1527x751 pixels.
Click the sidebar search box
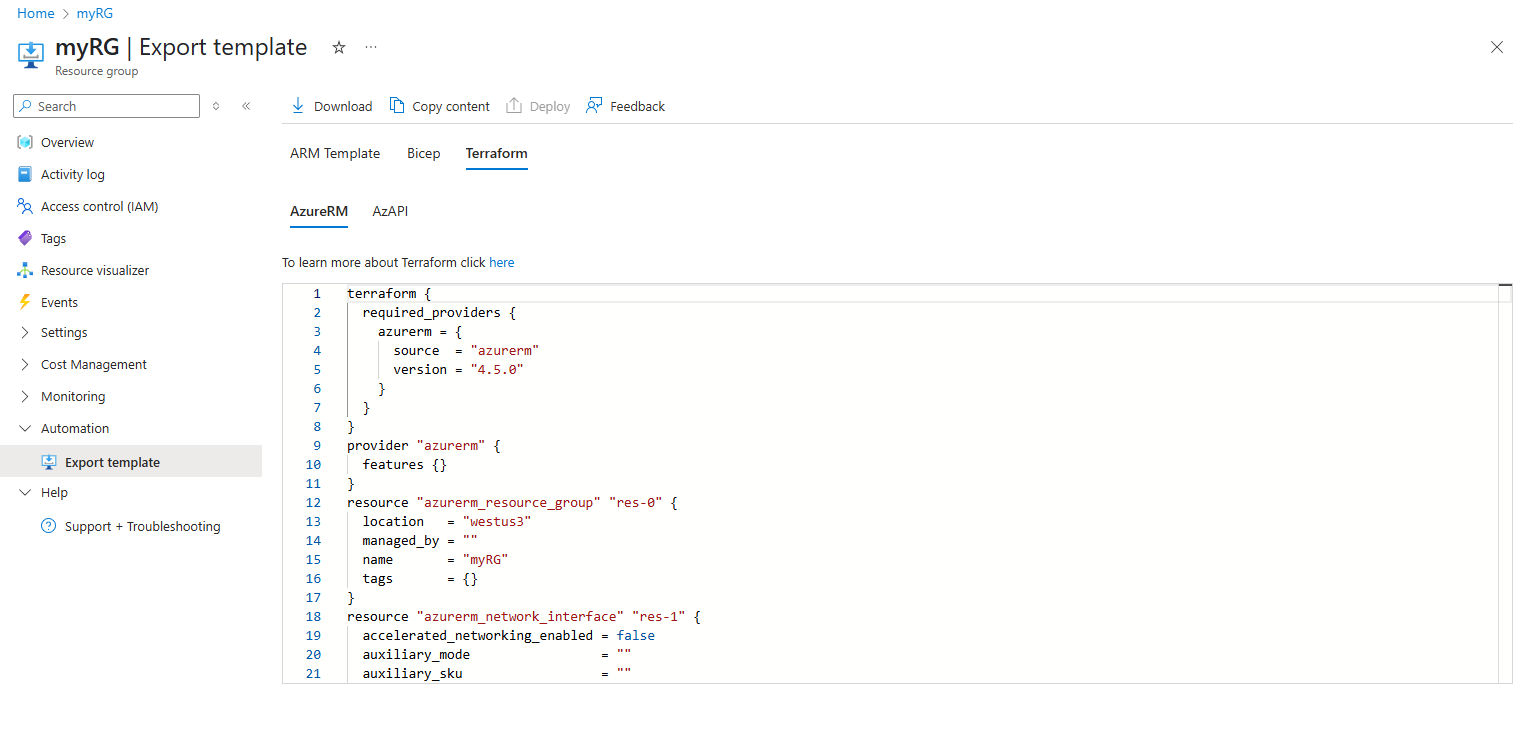click(x=106, y=105)
